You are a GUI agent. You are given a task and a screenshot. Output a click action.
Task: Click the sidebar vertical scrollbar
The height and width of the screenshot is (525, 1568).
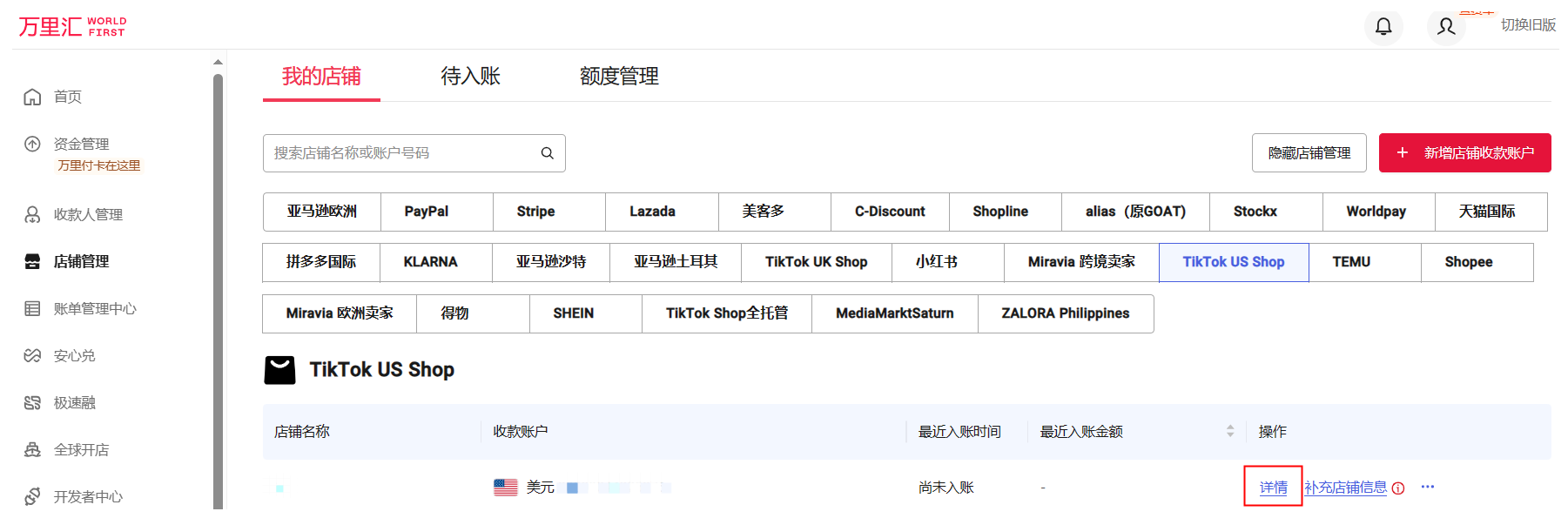pyautogui.click(x=218, y=292)
